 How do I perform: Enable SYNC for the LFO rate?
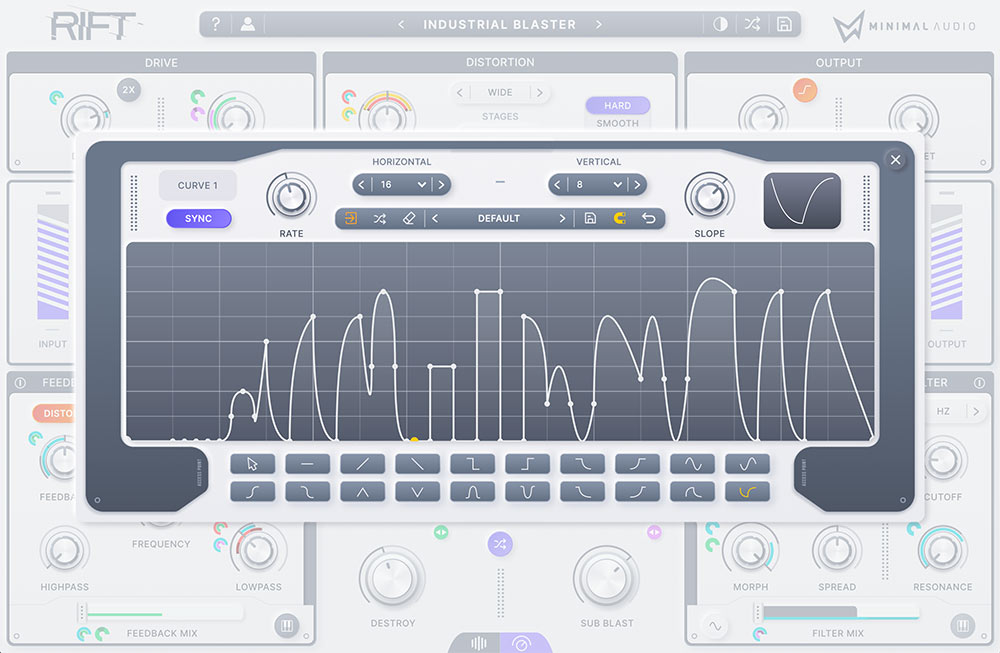click(198, 218)
